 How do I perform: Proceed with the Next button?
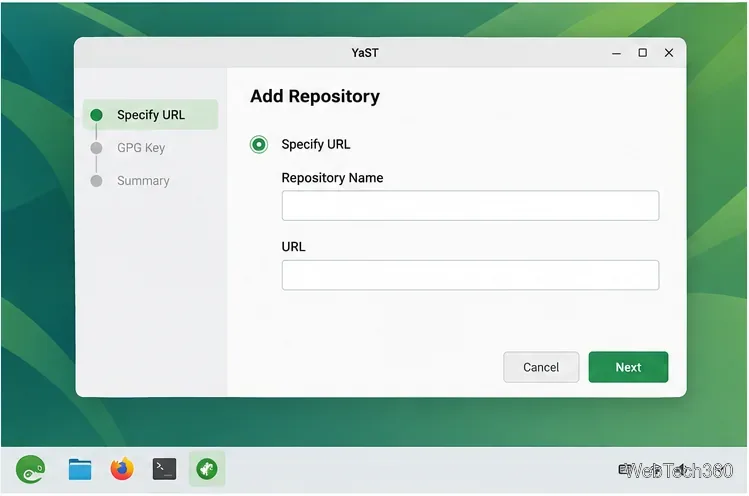click(x=628, y=367)
